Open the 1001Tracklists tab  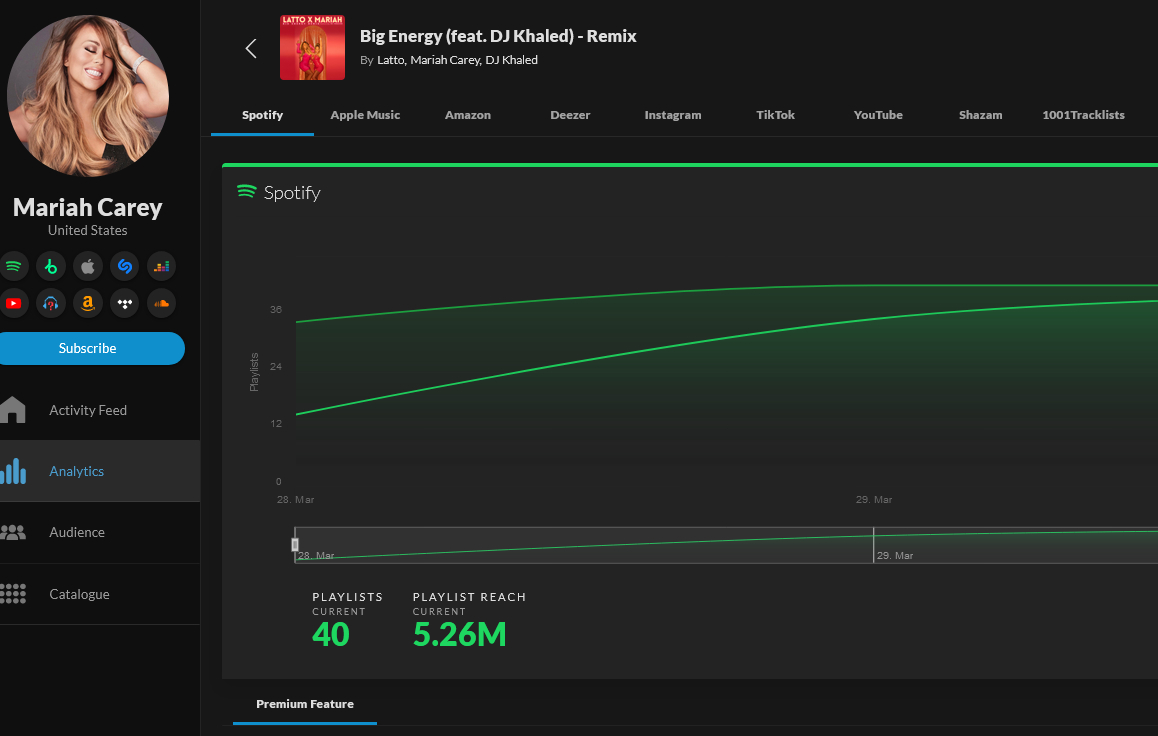(1083, 115)
